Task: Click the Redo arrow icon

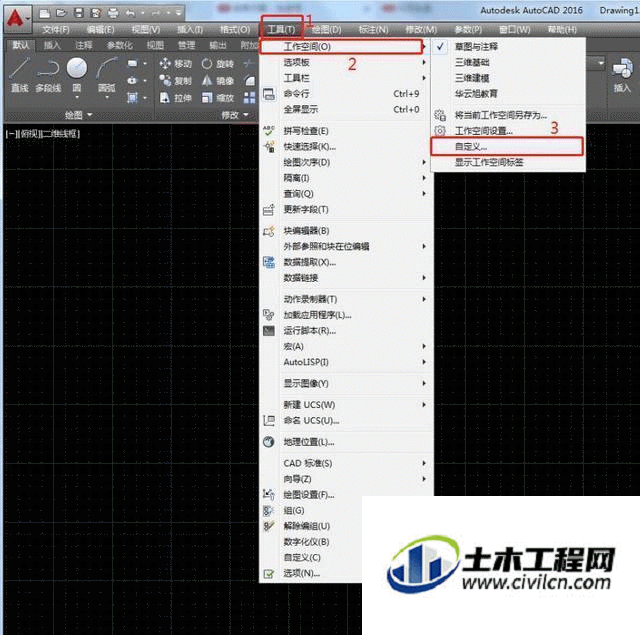Action: coord(156,13)
